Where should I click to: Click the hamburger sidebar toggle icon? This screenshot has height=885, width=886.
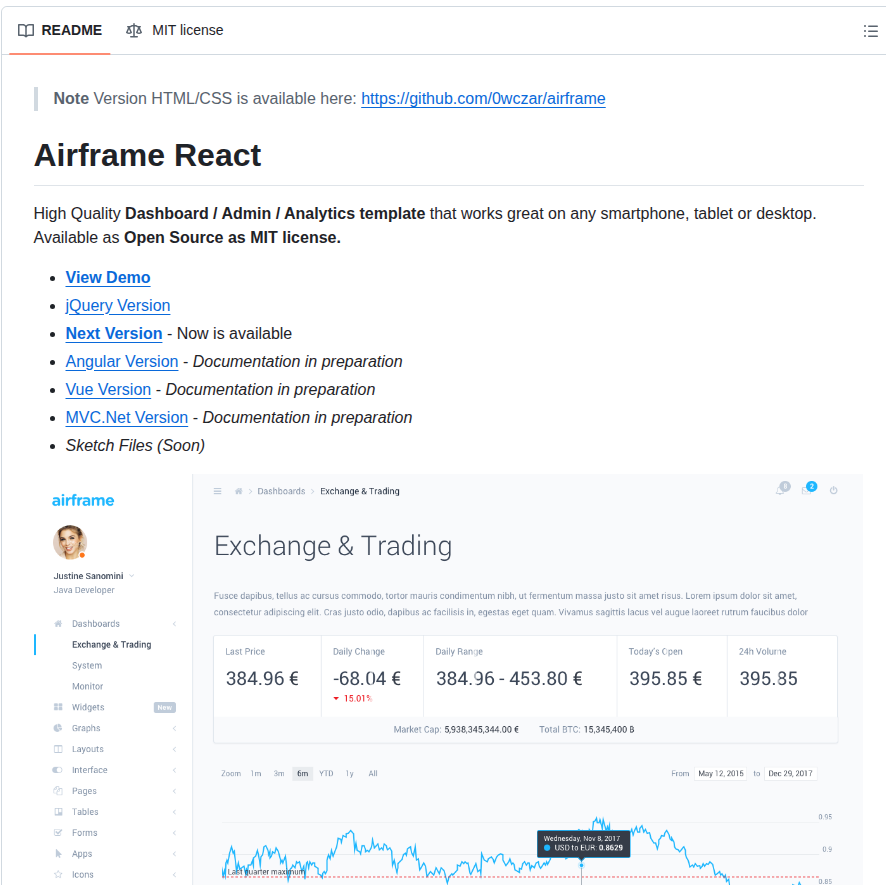(217, 491)
